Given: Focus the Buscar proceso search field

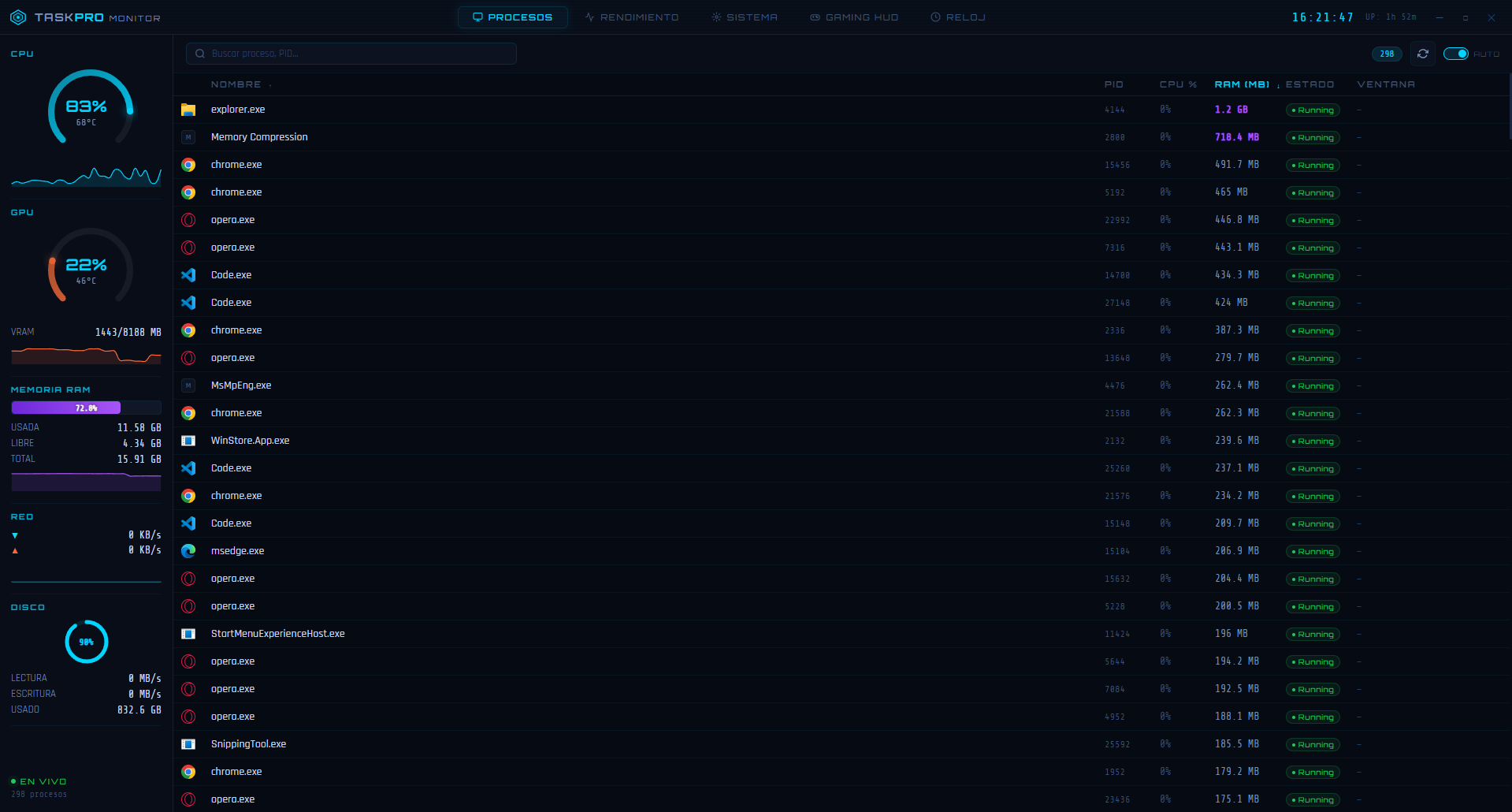Looking at the screenshot, I should pyautogui.click(x=351, y=54).
